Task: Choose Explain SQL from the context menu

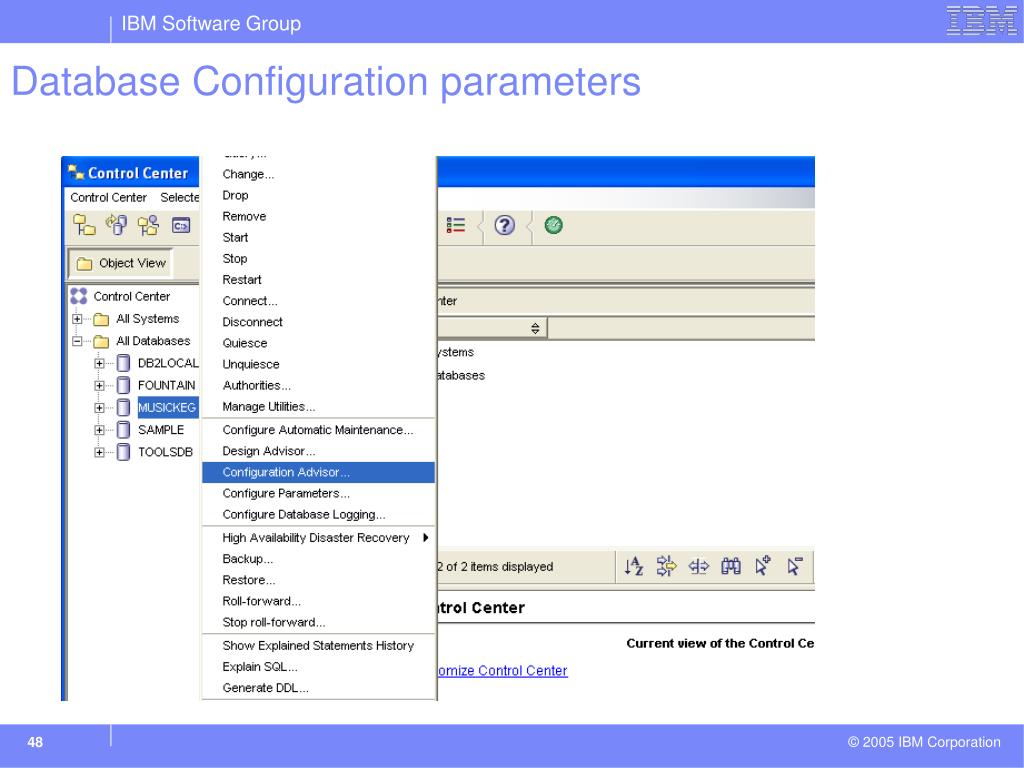Action: point(319,667)
